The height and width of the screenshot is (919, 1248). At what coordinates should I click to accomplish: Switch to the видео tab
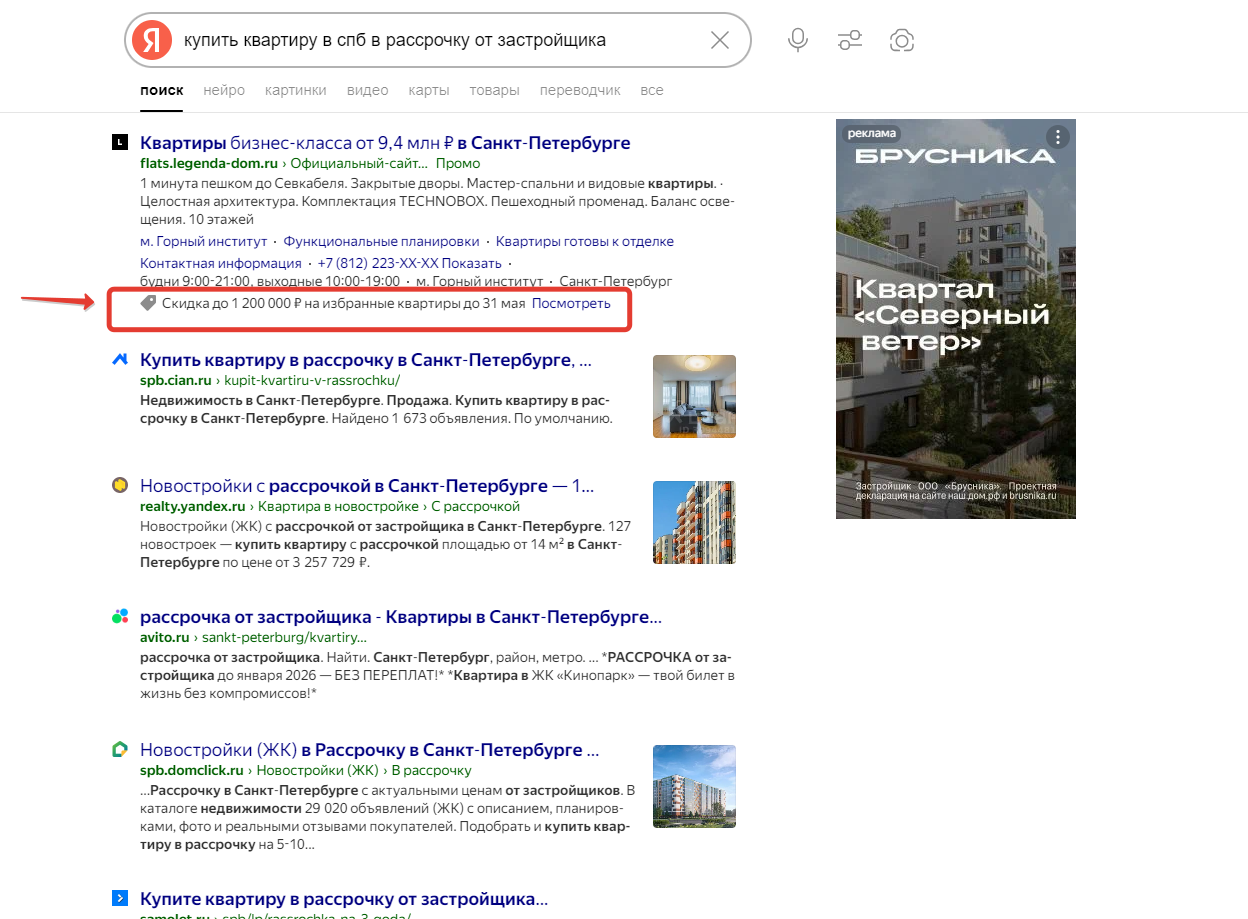coord(367,90)
